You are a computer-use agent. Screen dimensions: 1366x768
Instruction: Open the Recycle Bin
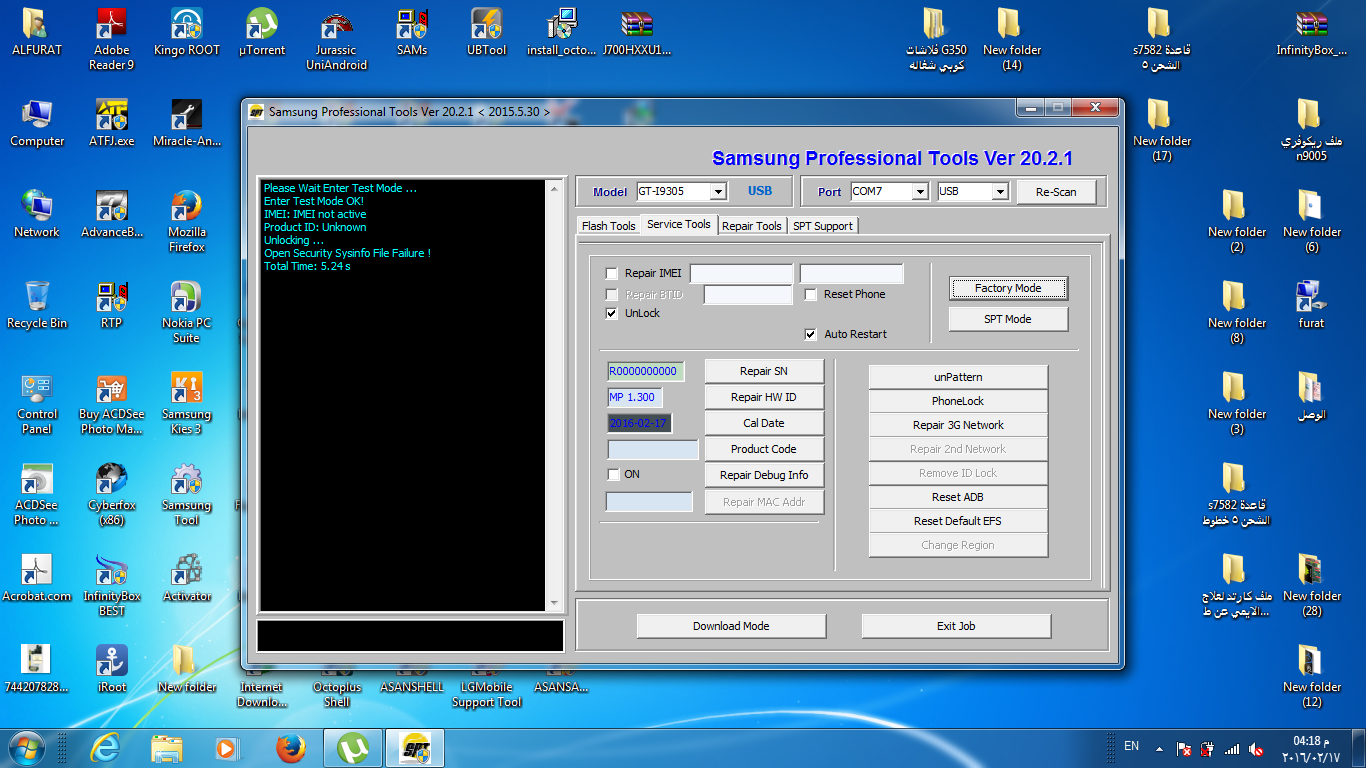click(x=37, y=304)
